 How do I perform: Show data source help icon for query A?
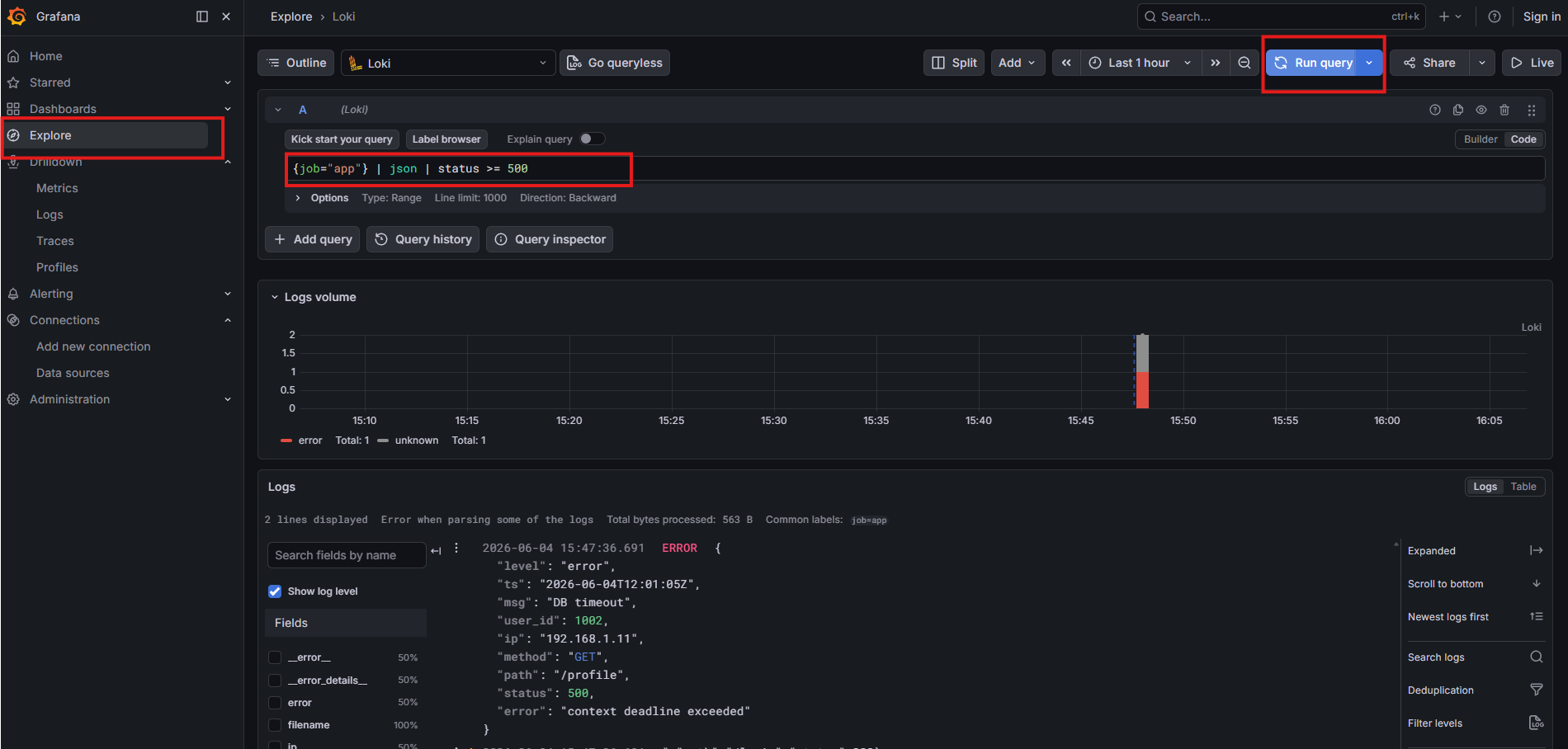pyautogui.click(x=1435, y=110)
